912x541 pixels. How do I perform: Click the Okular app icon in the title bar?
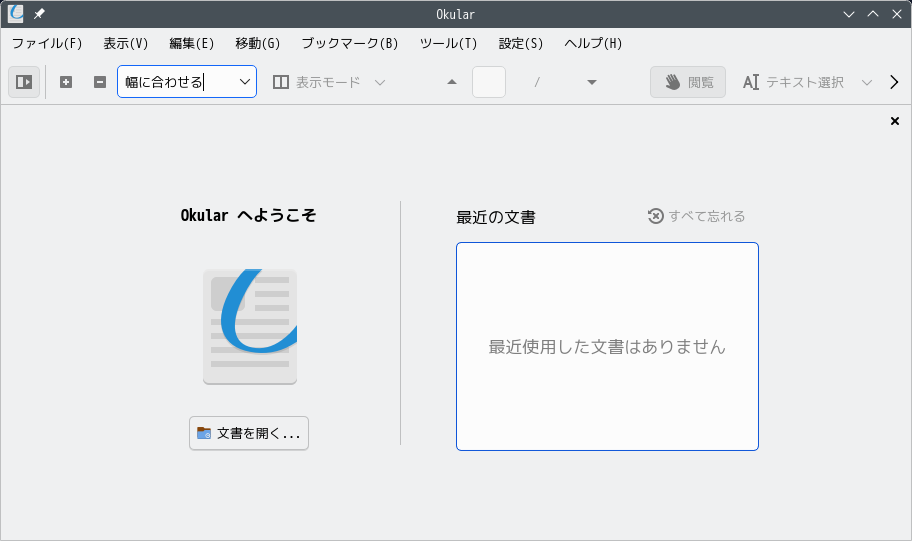(16, 14)
